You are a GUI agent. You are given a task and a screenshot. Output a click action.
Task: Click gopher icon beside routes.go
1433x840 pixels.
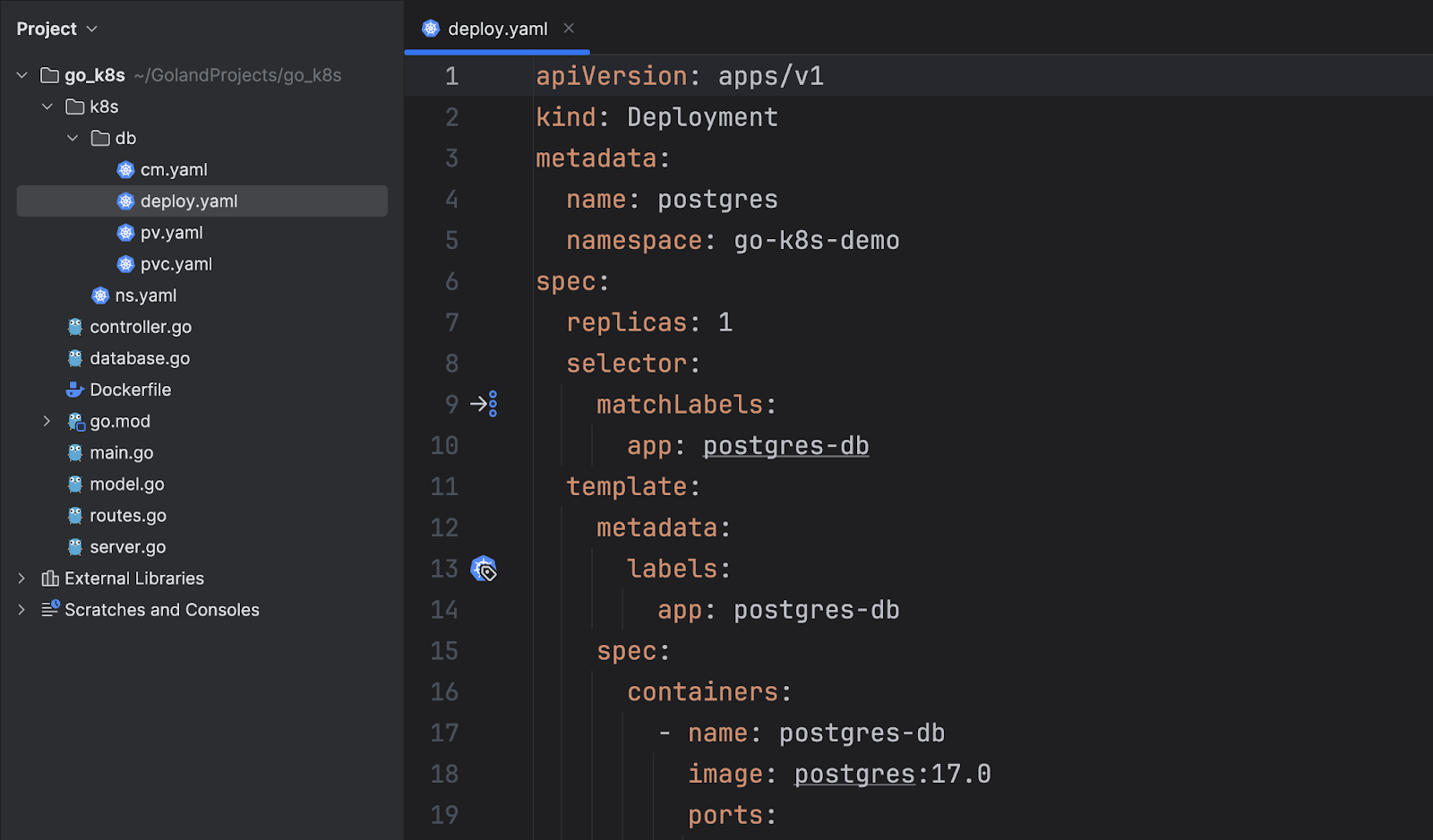[x=75, y=516]
